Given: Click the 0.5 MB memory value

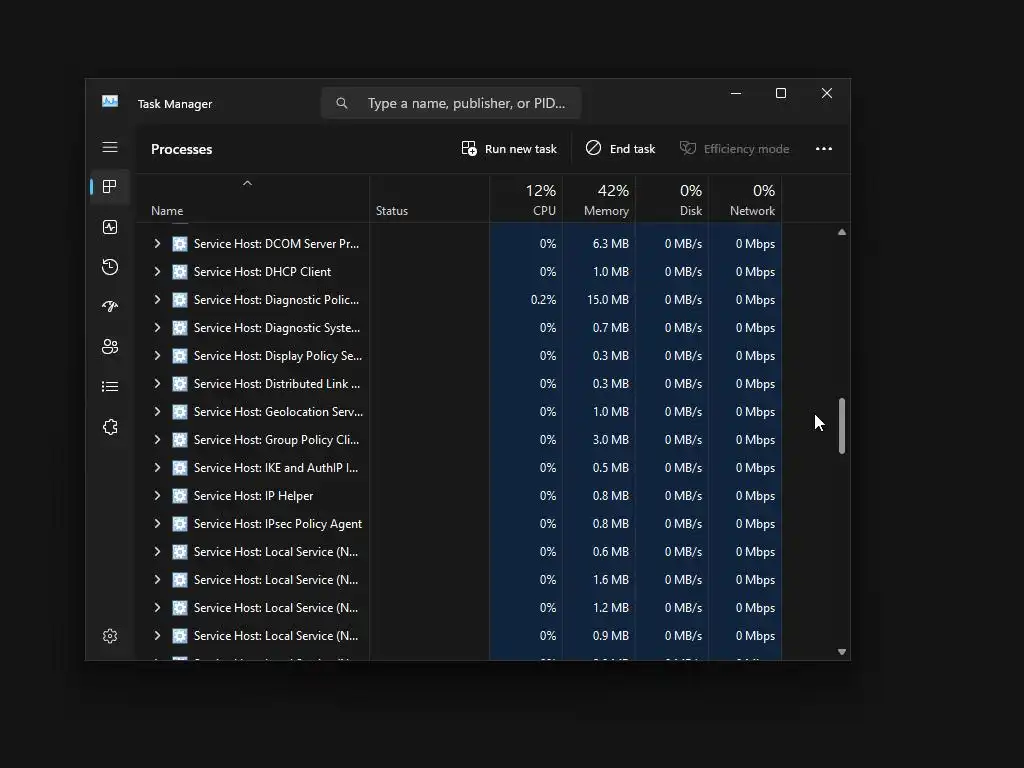Looking at the screenshot, I should click(611, 468).
